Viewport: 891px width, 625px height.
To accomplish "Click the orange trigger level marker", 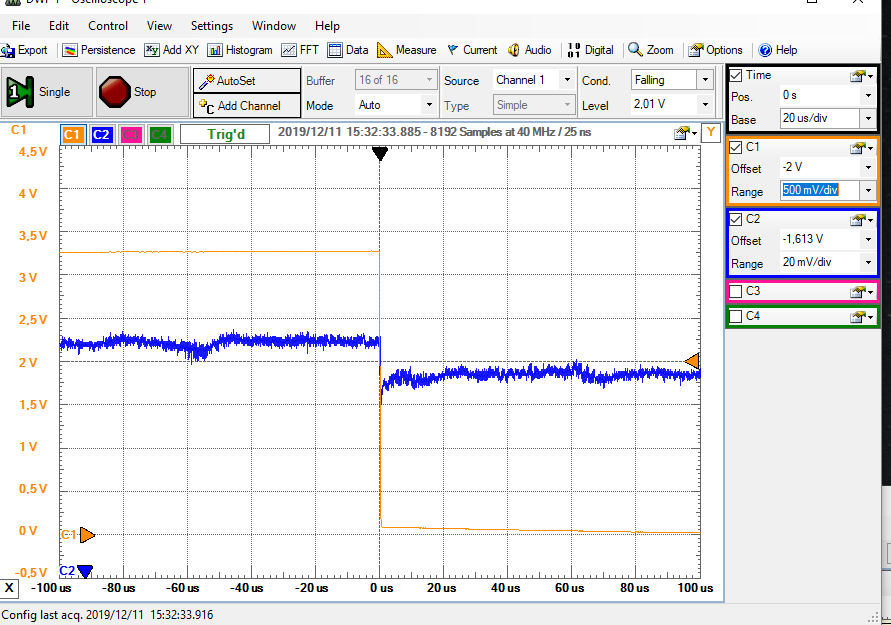I will click(x=691, y=361).
